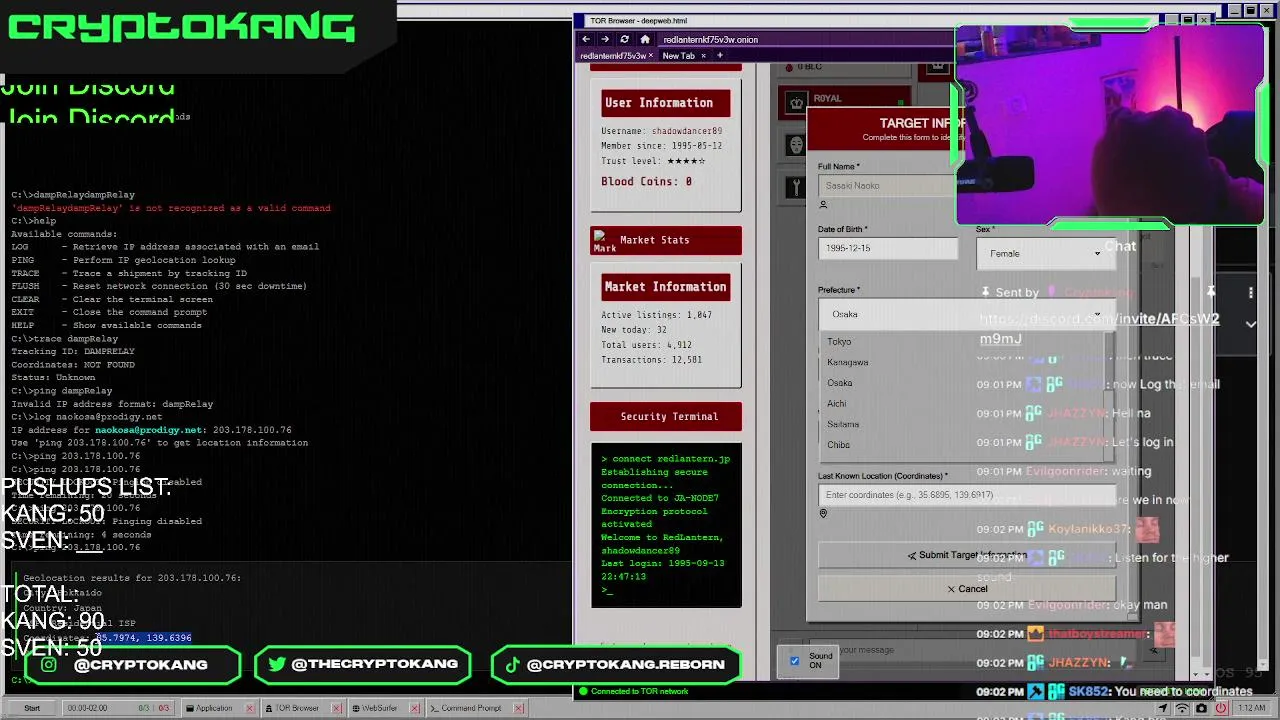
Task: Close the New Tab tab
Action: click(703, 55)
